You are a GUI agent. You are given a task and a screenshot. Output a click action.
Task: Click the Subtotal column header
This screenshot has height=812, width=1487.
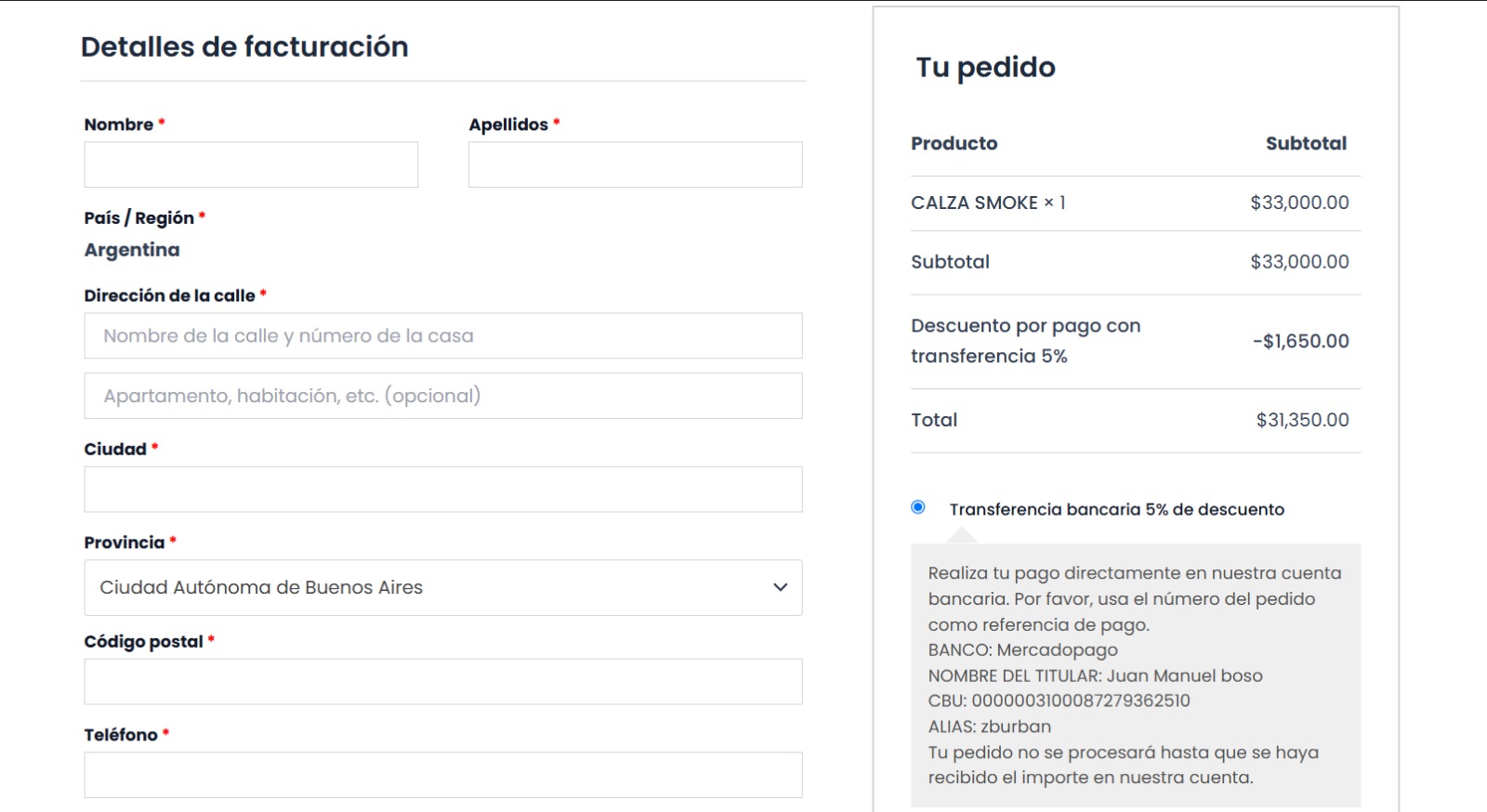[1306, 143]
